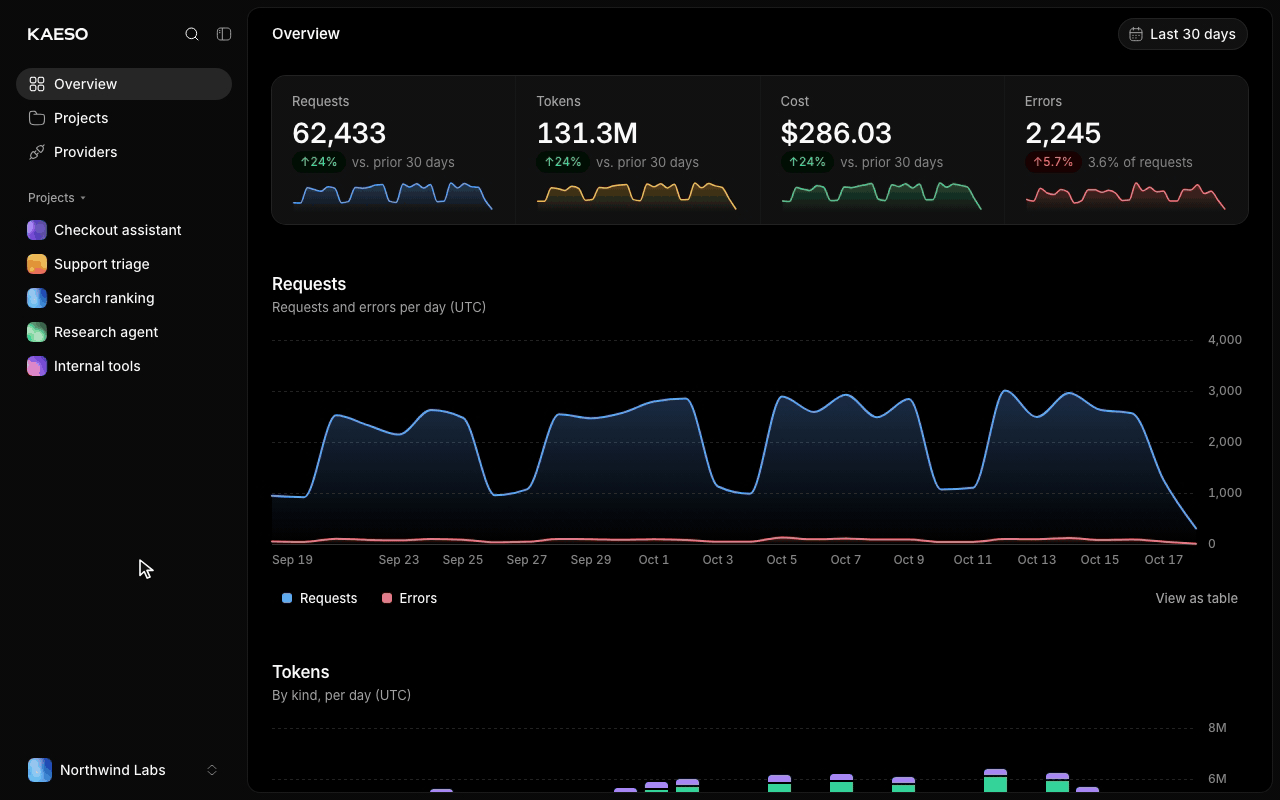Collapse the Projects section in the sidebar
Image resolution: width=1280 pixels, height=800 pixels.
tap(57, 198)
